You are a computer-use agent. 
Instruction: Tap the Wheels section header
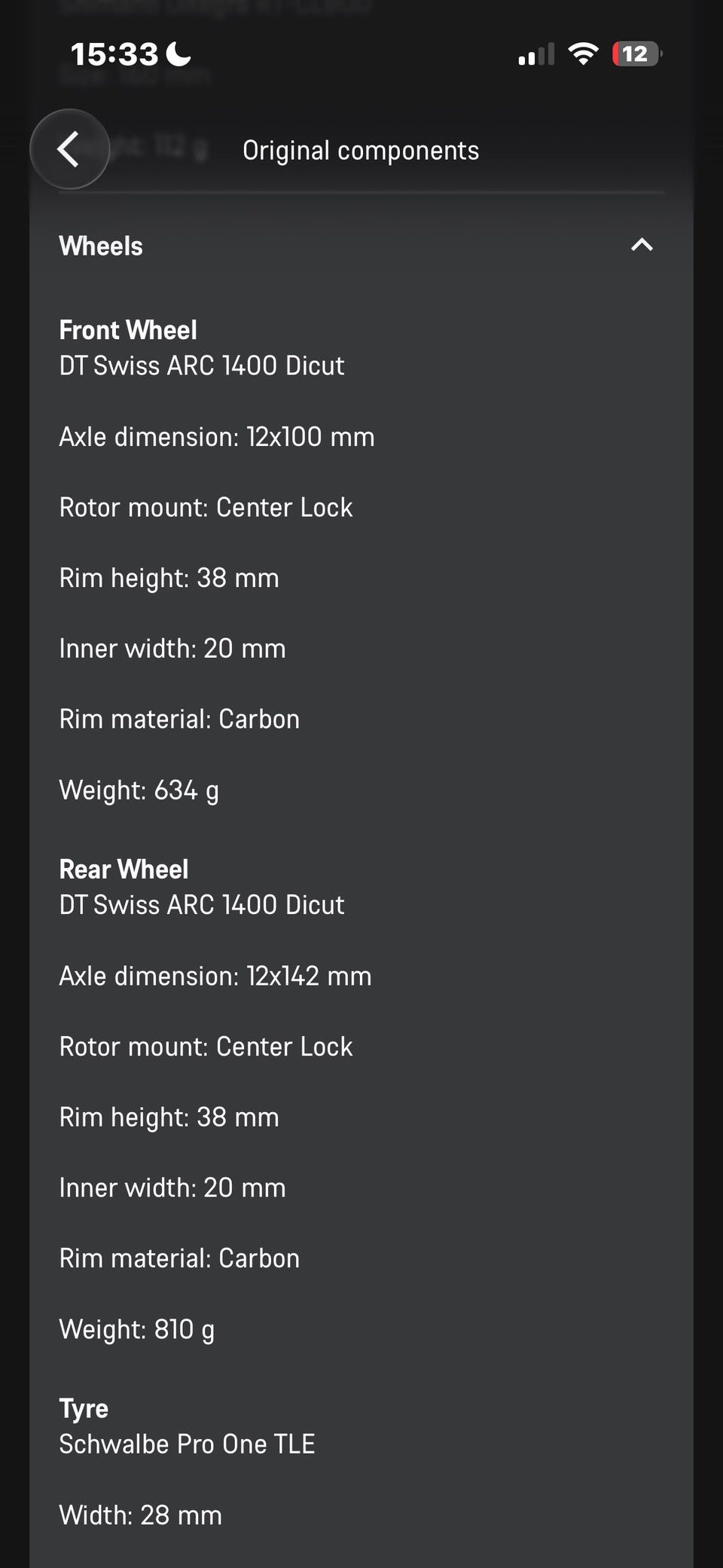(x=101, y=246)
